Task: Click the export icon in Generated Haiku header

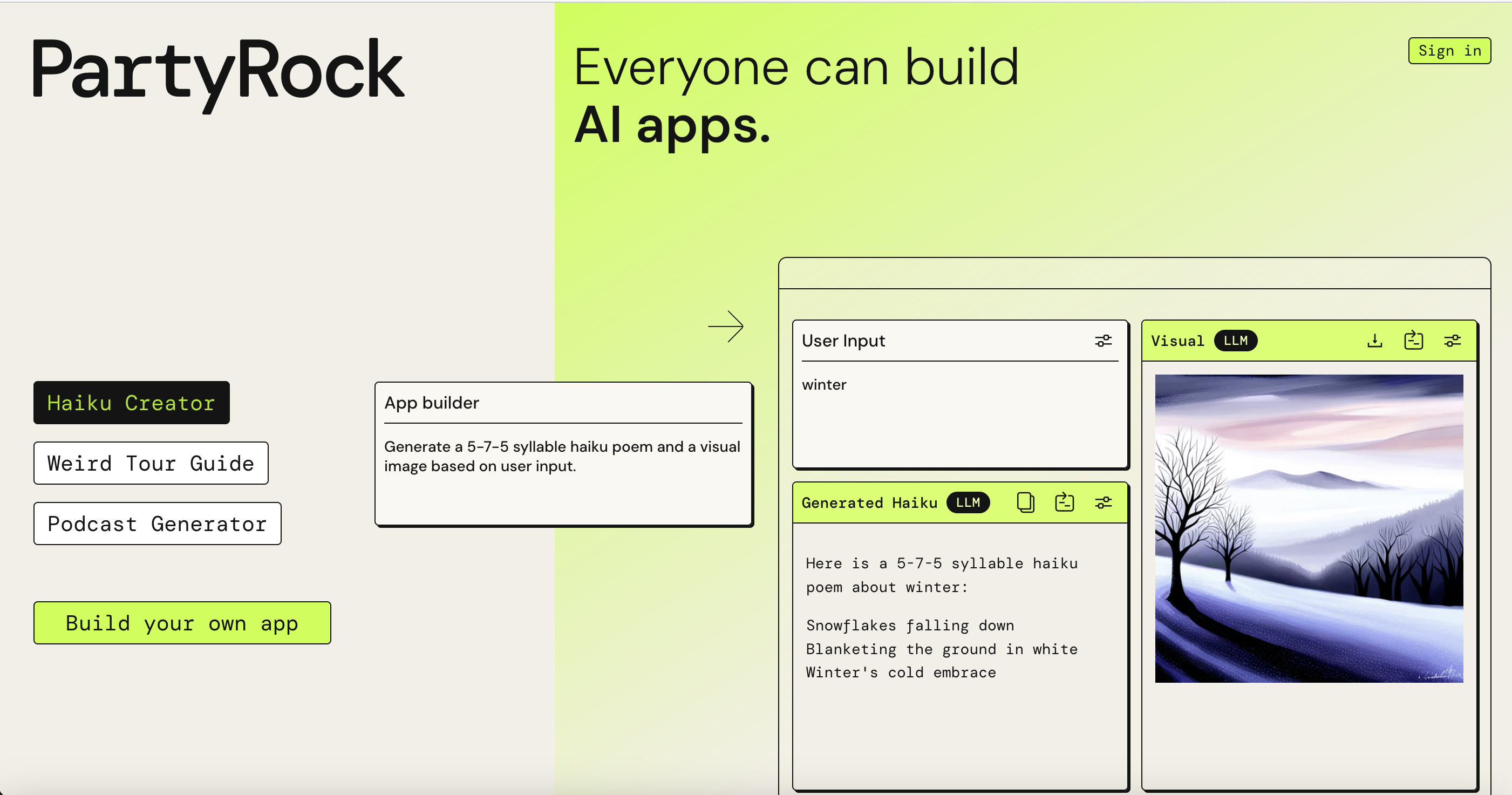Action: point(1064,502)
